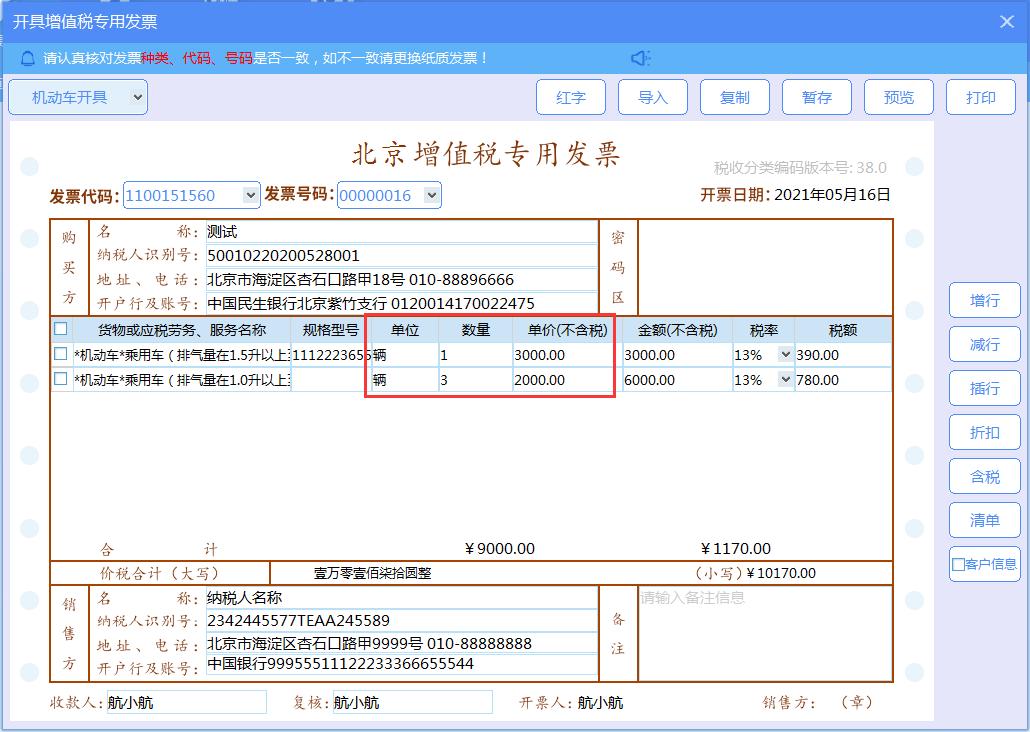Click 减行 to delete an invoice row
The height and width of the screenshot is (732, 1030).
[984, 344]
